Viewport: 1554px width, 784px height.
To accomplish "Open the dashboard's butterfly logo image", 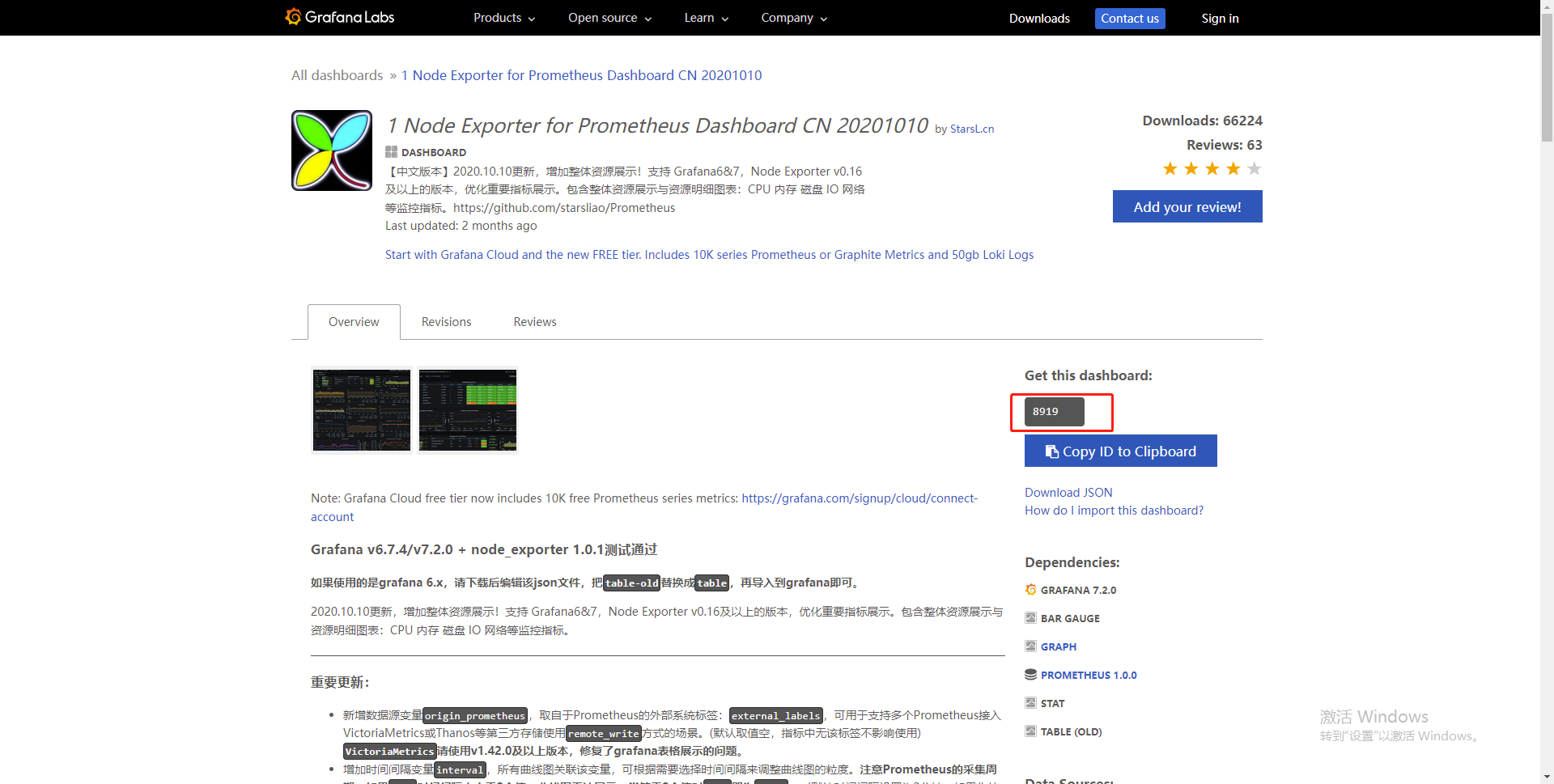I will click(332, 150).
